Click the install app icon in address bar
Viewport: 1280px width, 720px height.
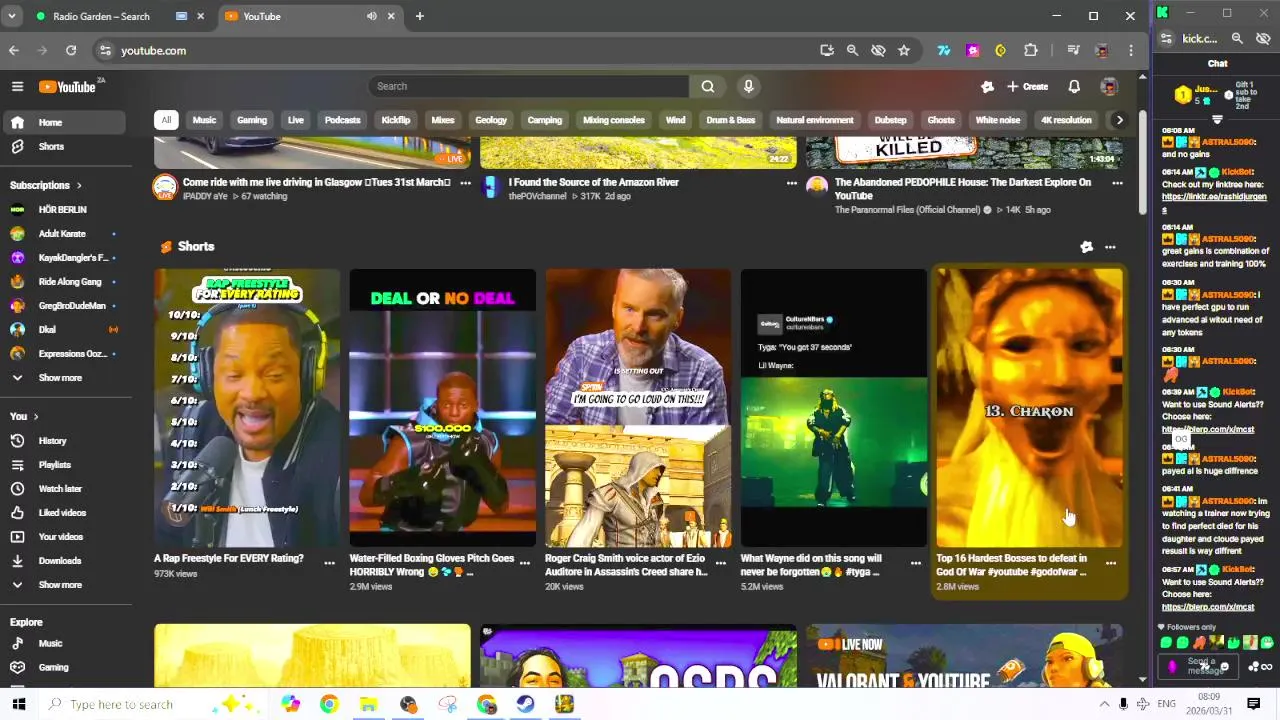827,50
